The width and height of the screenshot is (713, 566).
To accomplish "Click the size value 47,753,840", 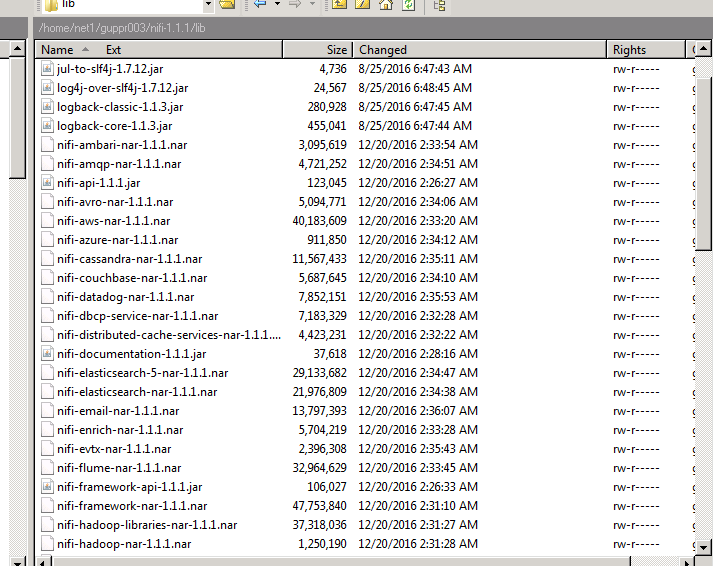I will [319, 506].
